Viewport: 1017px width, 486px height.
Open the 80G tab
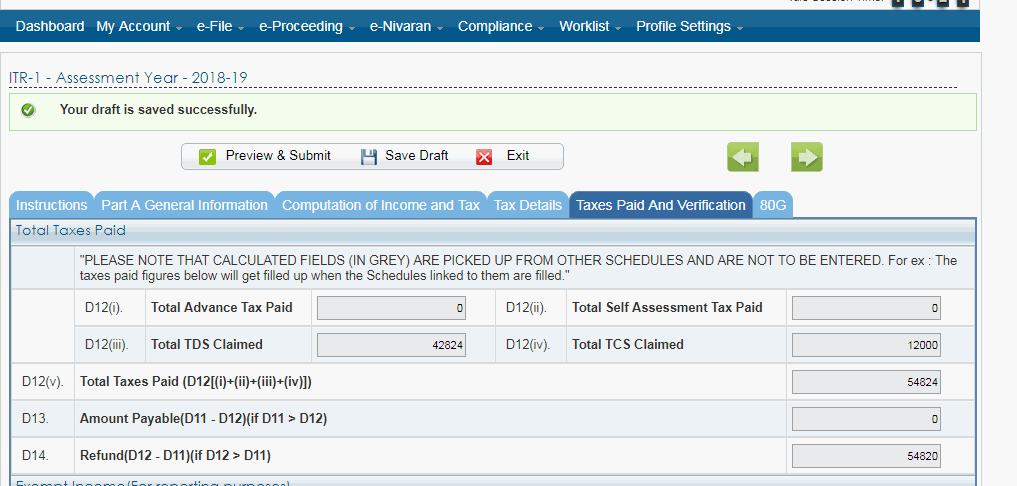(x=773, y=205)
